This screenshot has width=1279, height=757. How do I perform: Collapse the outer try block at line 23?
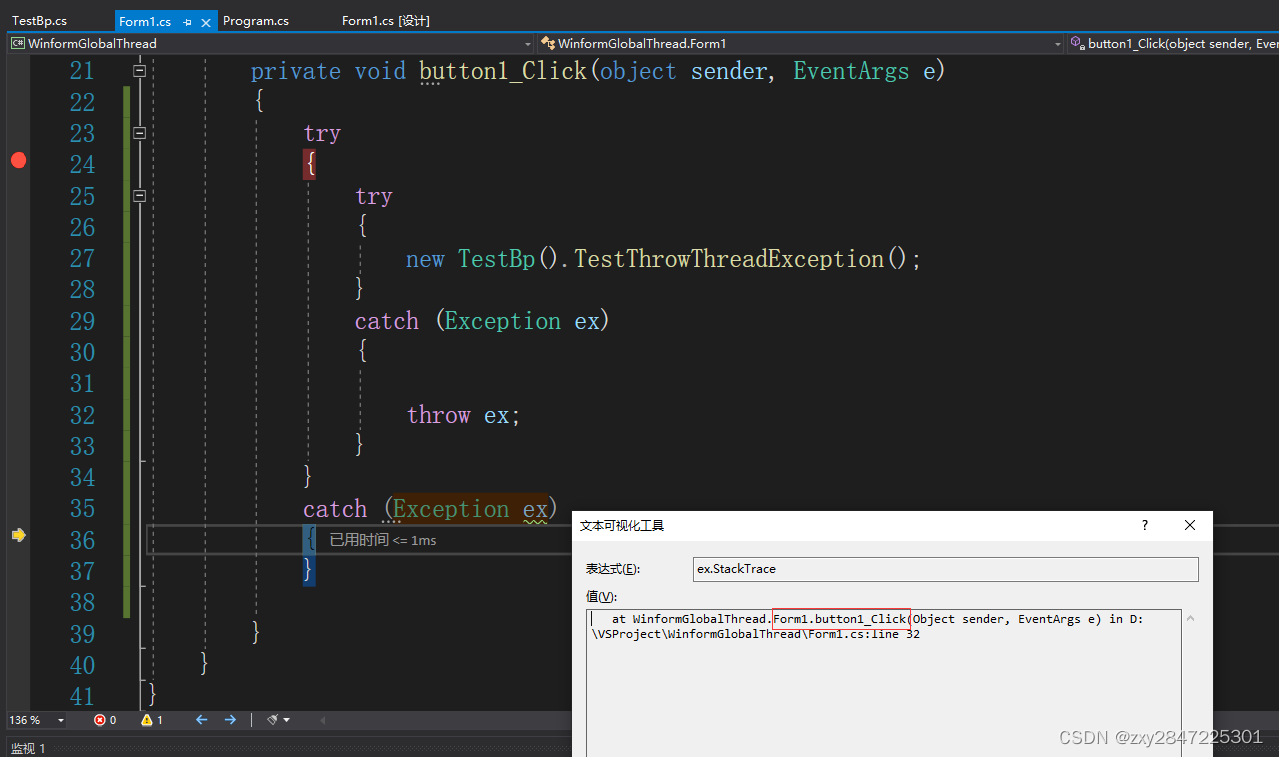coord(140,133)
